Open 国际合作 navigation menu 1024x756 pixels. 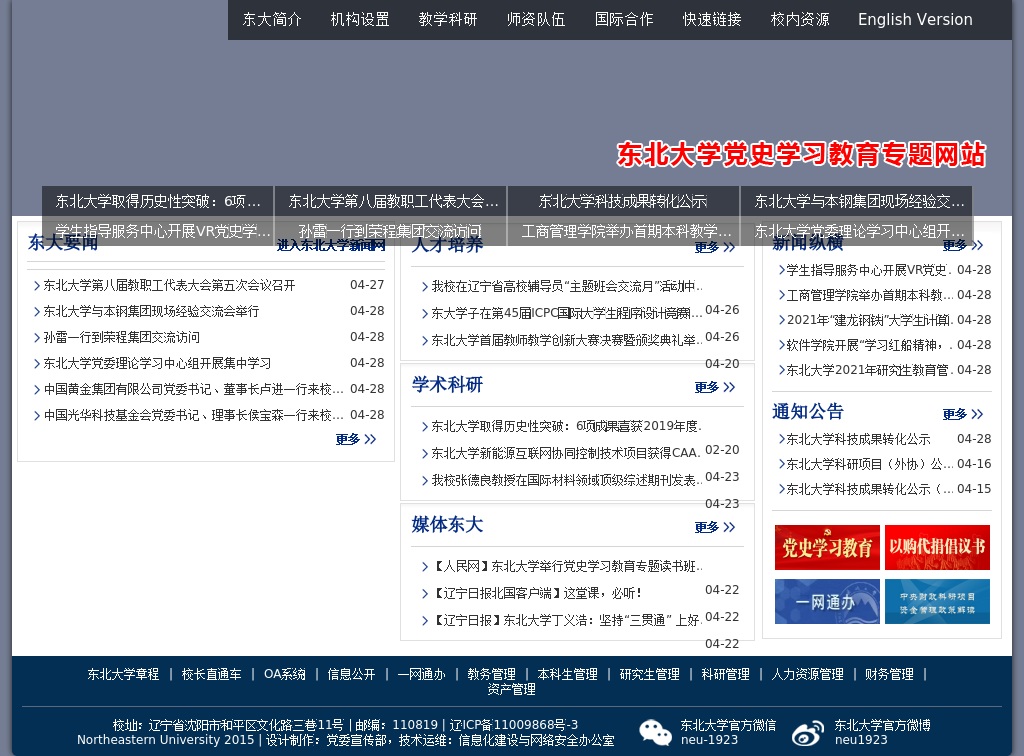pos(624,20)
